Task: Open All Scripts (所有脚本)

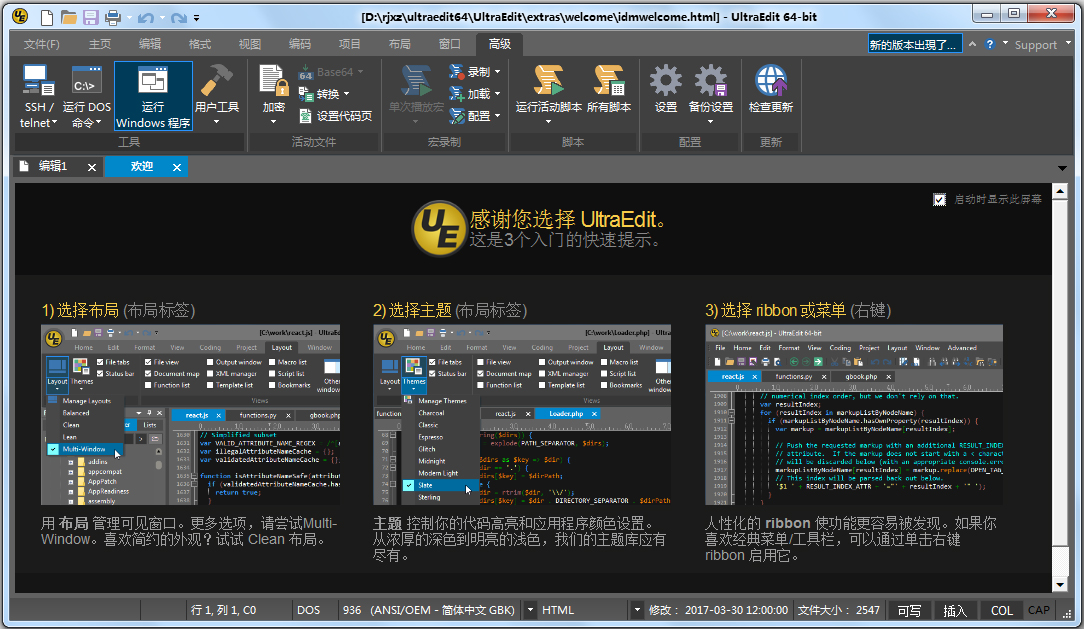Action: [609, 90]
